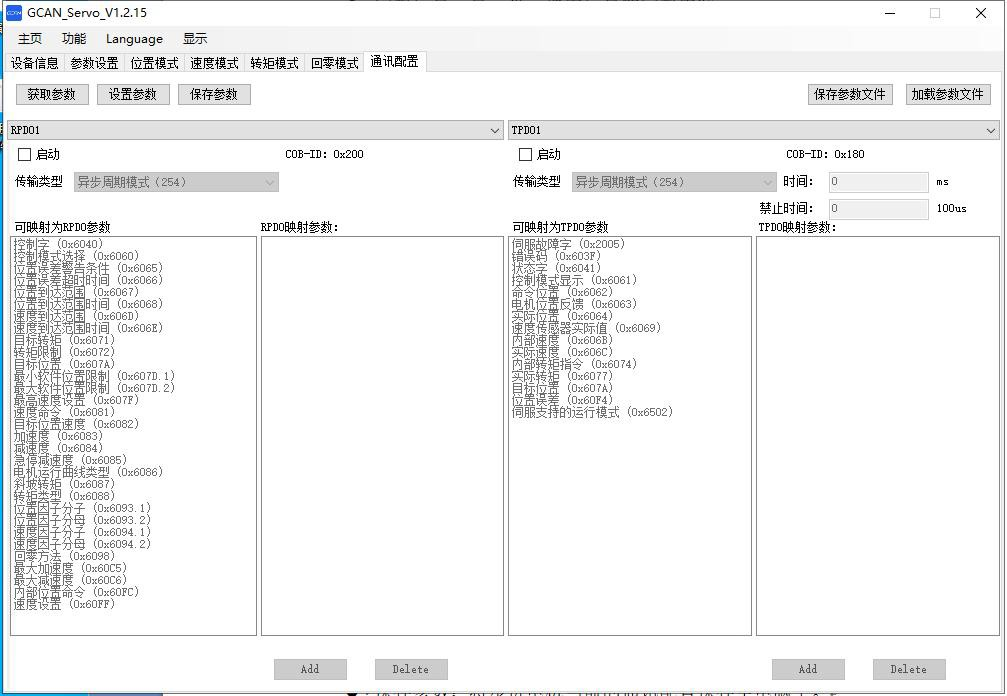1007x696 pixels.
Task: Expand the TPDO1 selection dropdown
Action: [x=991, y=131]
